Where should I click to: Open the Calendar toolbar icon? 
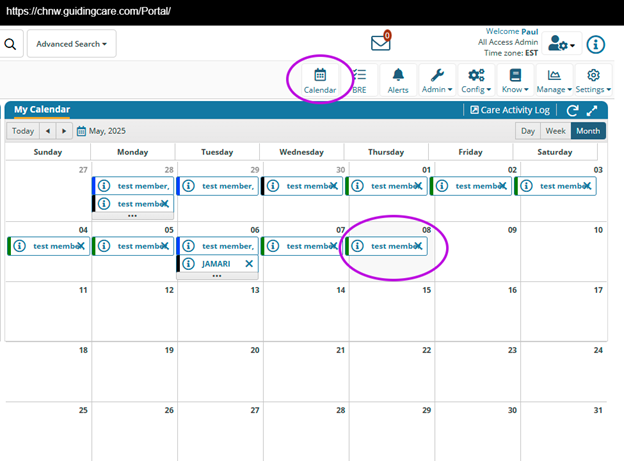tap(320, 80)
